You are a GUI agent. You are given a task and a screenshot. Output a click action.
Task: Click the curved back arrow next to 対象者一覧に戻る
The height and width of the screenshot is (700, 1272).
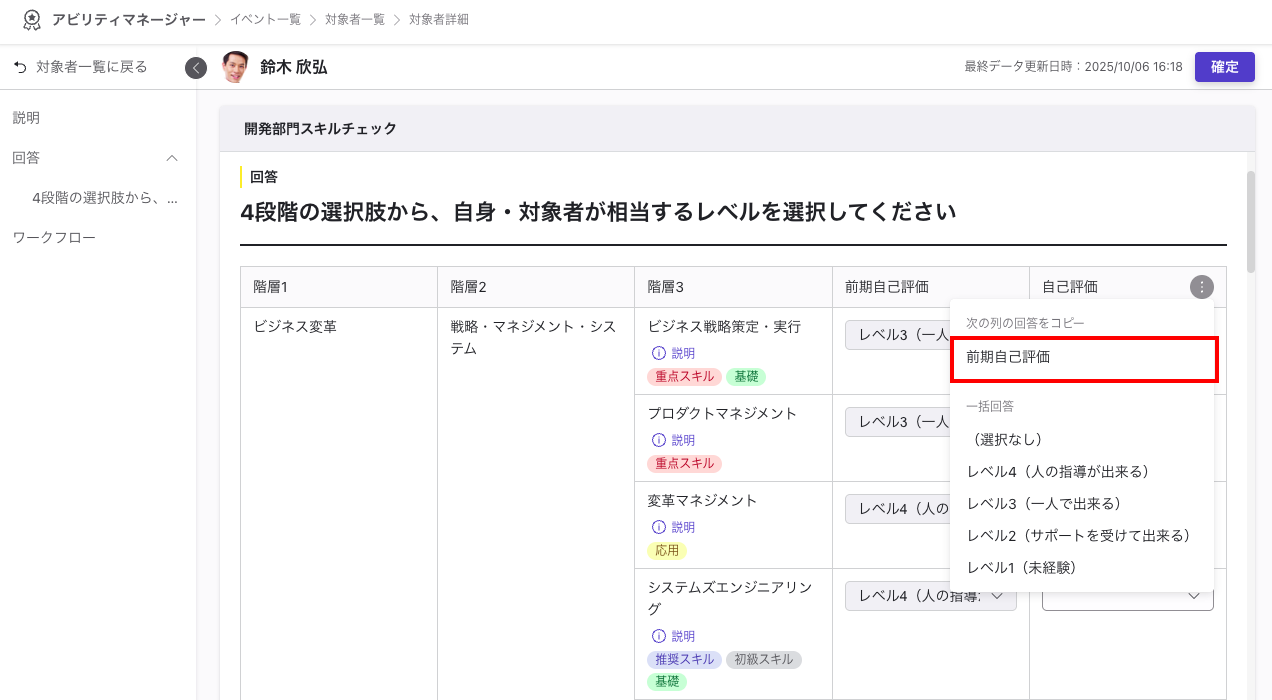click(23, 67)
